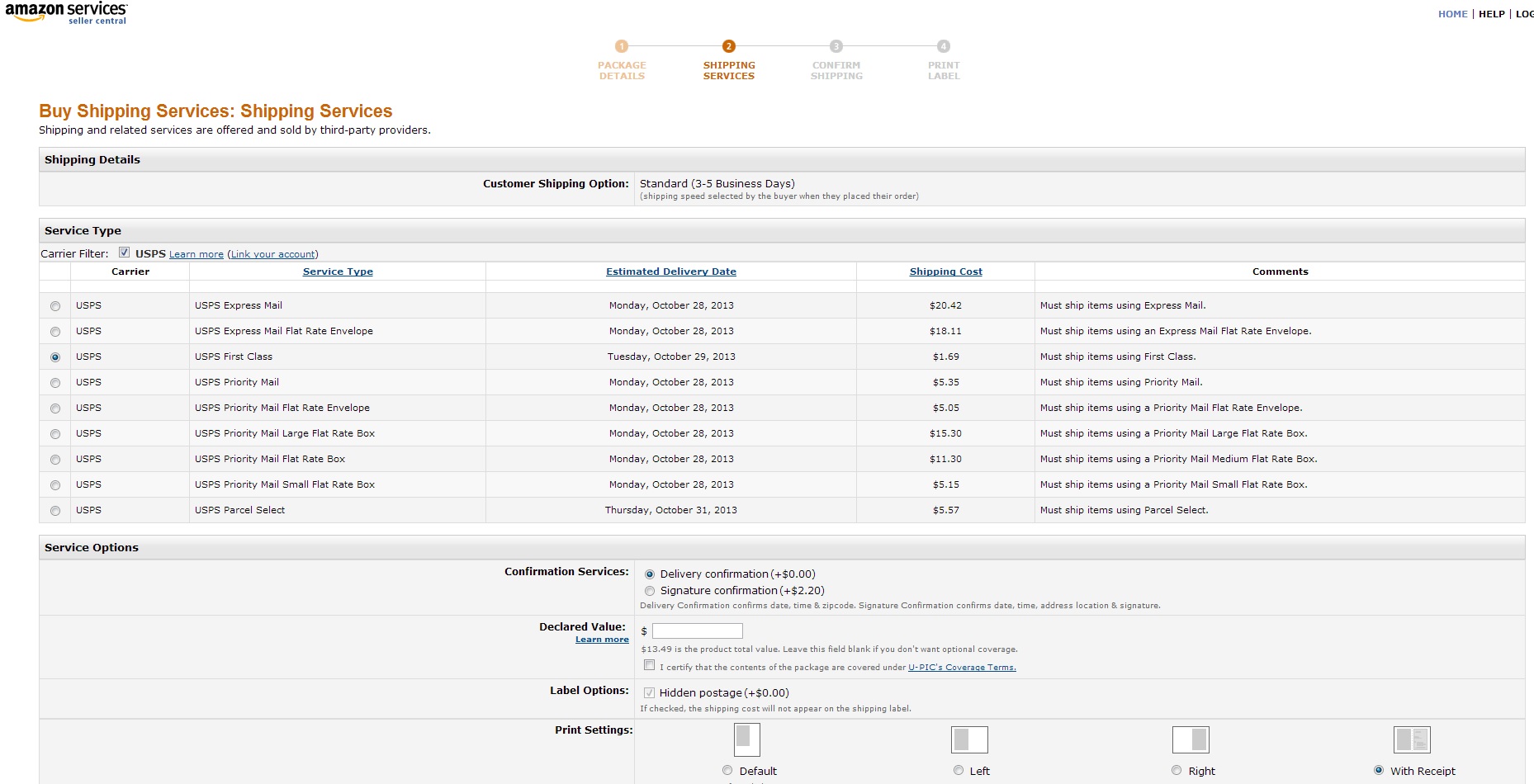Screen dimensions: 1534x784
Task: Click the Default print layout icon
Action: pyautogui.click(x=747, y=739)
